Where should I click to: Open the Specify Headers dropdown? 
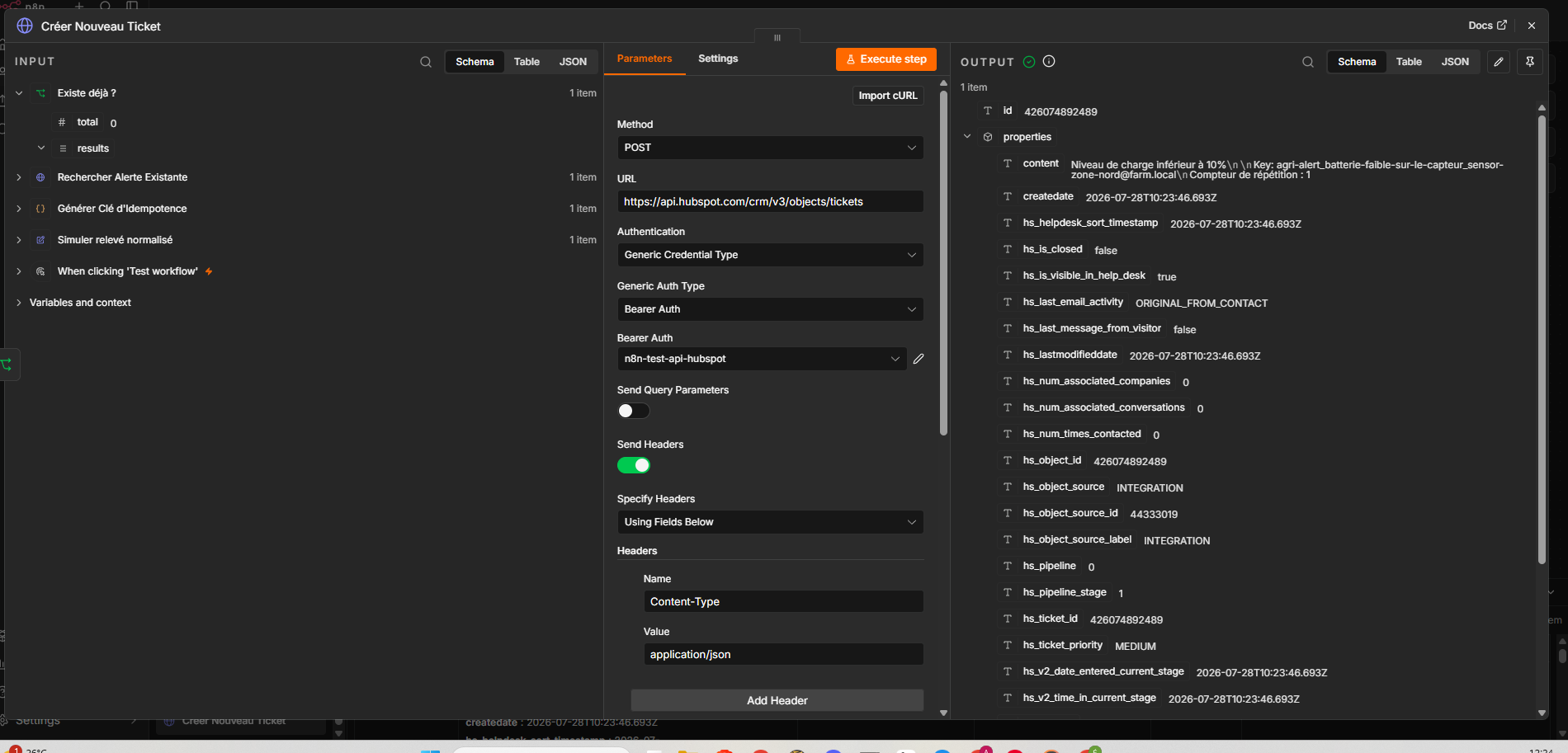(x=770, y=522)
